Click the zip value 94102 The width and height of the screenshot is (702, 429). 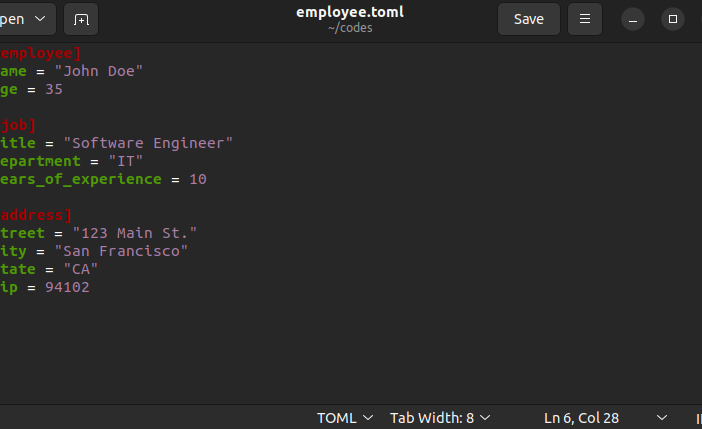click(x=67, y=287)
